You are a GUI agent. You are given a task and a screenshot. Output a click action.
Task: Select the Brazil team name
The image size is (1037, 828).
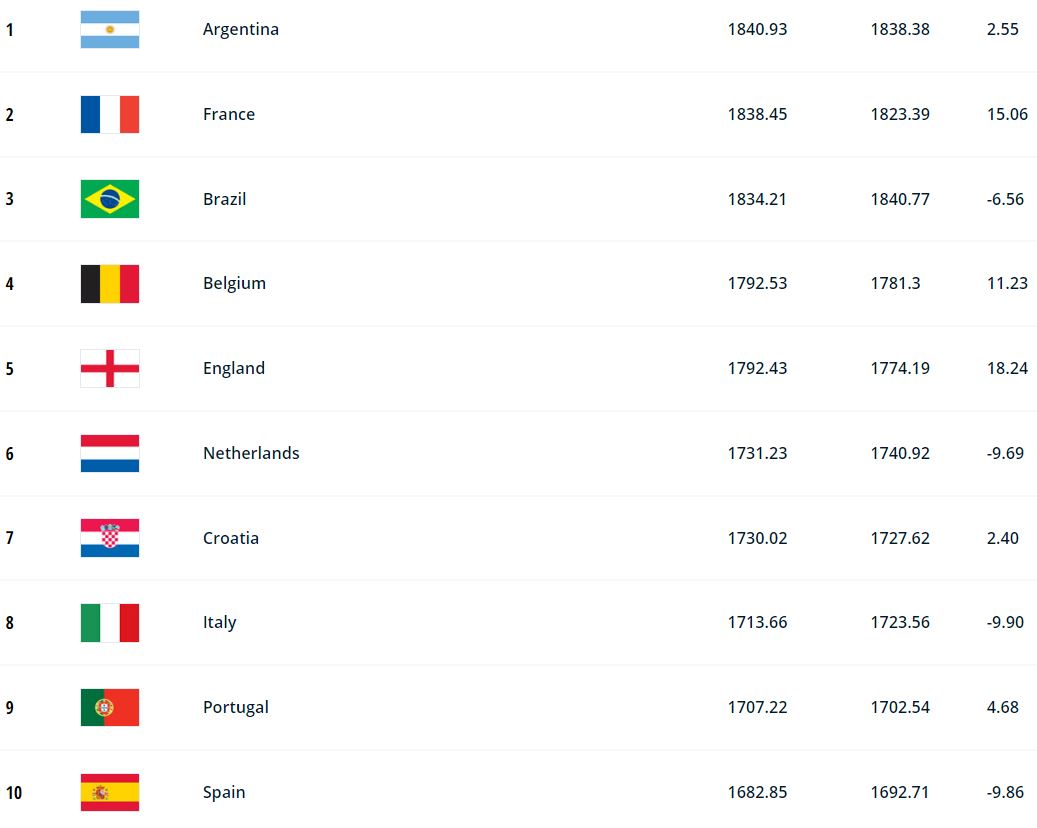click(x=224, y=199)
